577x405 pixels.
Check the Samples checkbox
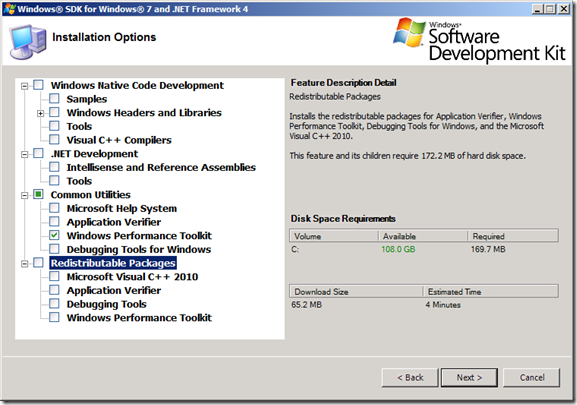54,99
